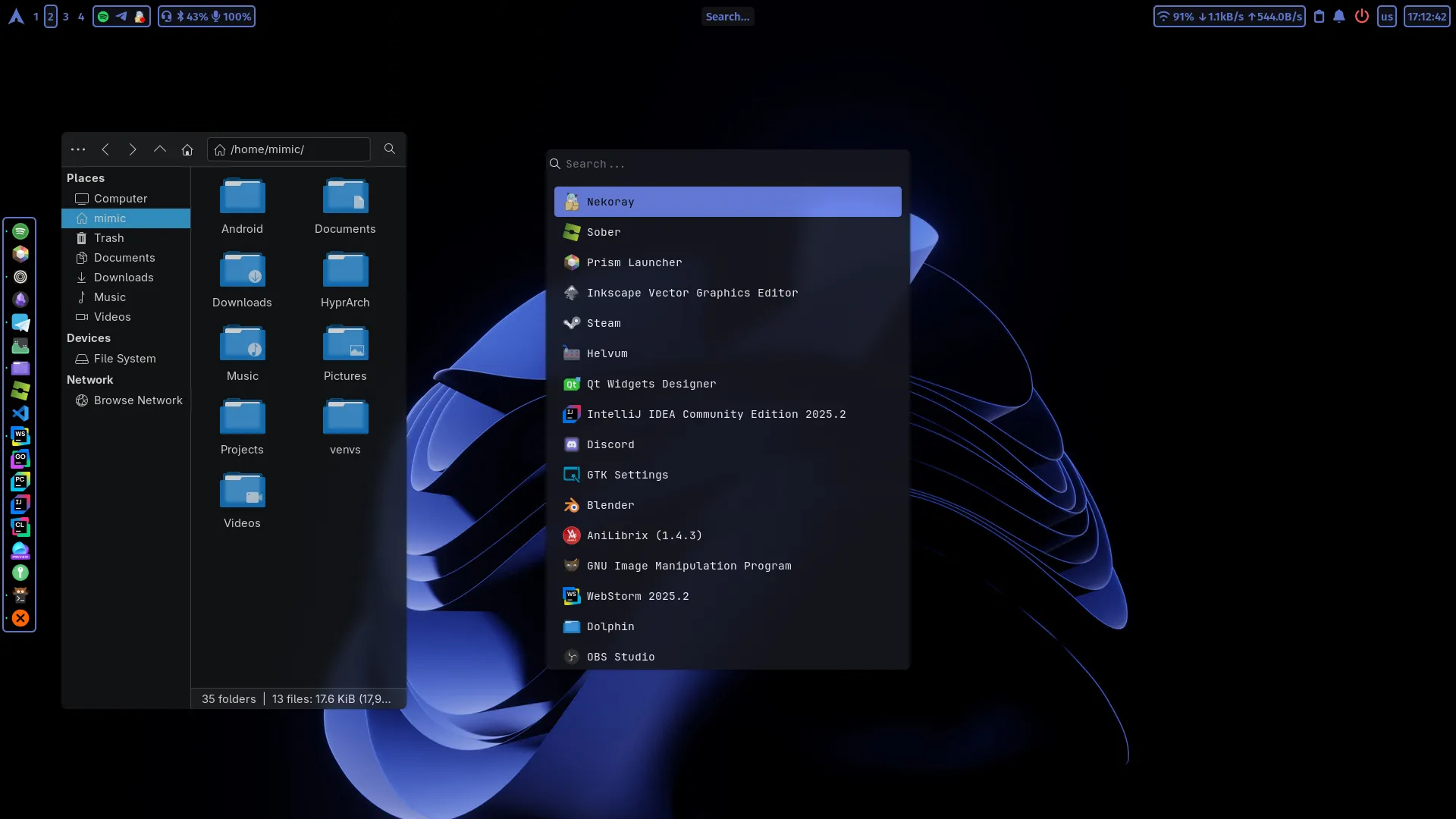This screenshot has width=1456, height=819.
Task: Open Trash in Places sidebar
Action: (x=126, y=238)
